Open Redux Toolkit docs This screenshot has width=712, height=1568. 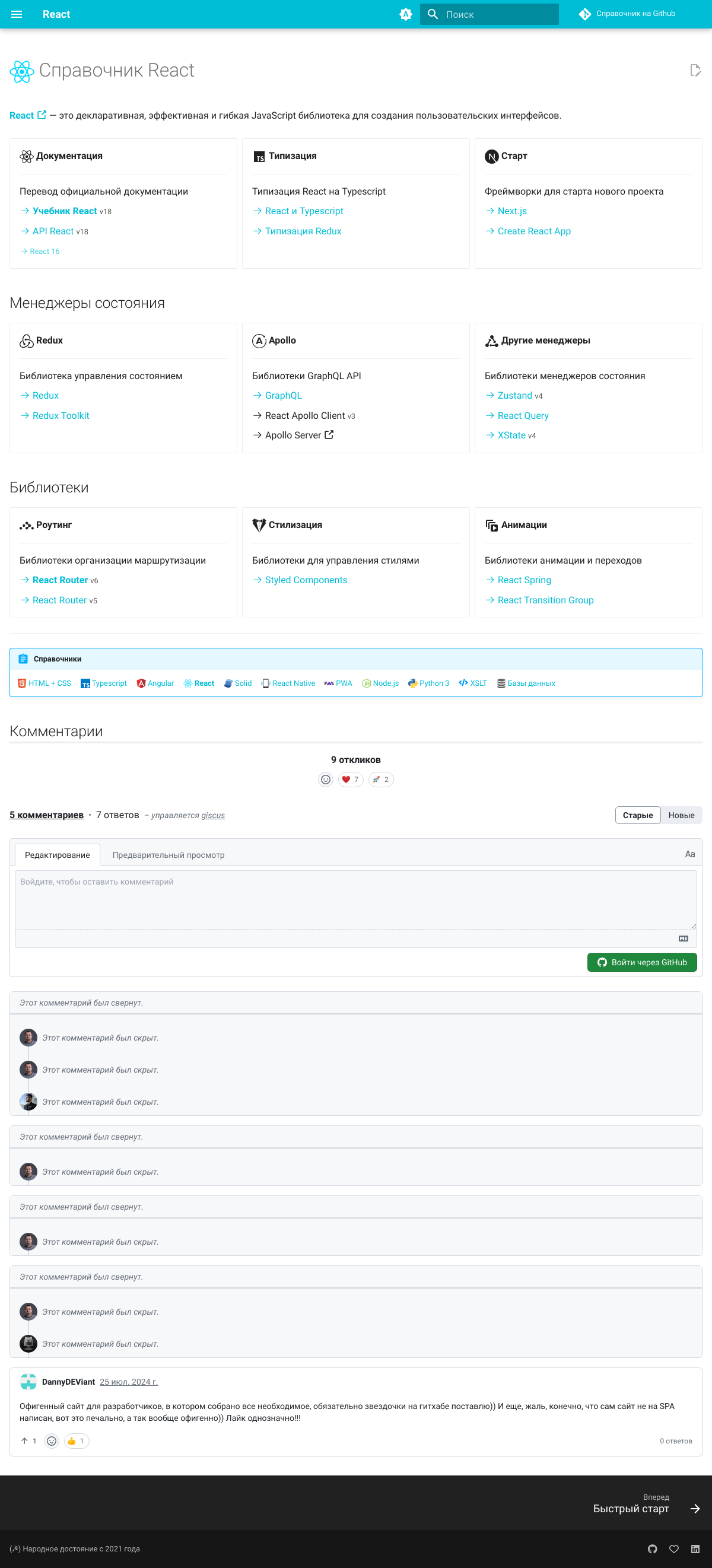(61, 416)
